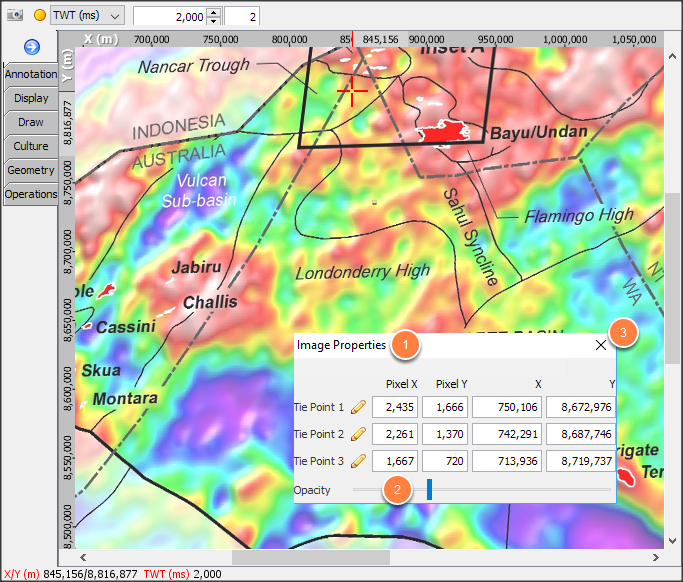The image size is (683, 582).
Task: Edit Tie Point 3 pencil icon
Action: (358, 461)
